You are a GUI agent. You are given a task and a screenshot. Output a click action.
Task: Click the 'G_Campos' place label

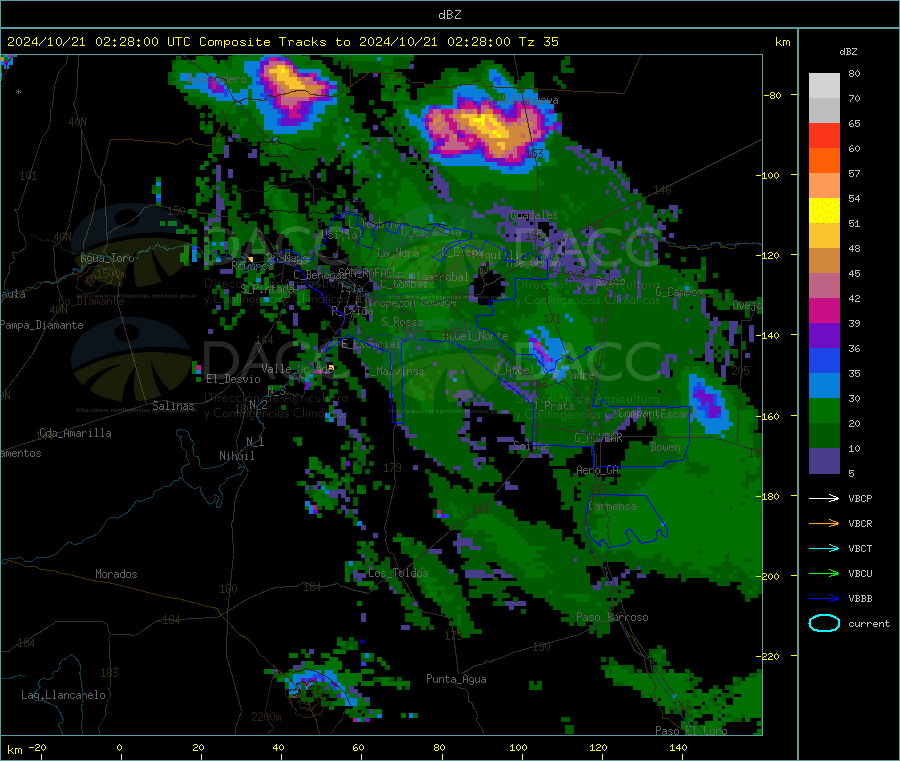pos(680,292)
